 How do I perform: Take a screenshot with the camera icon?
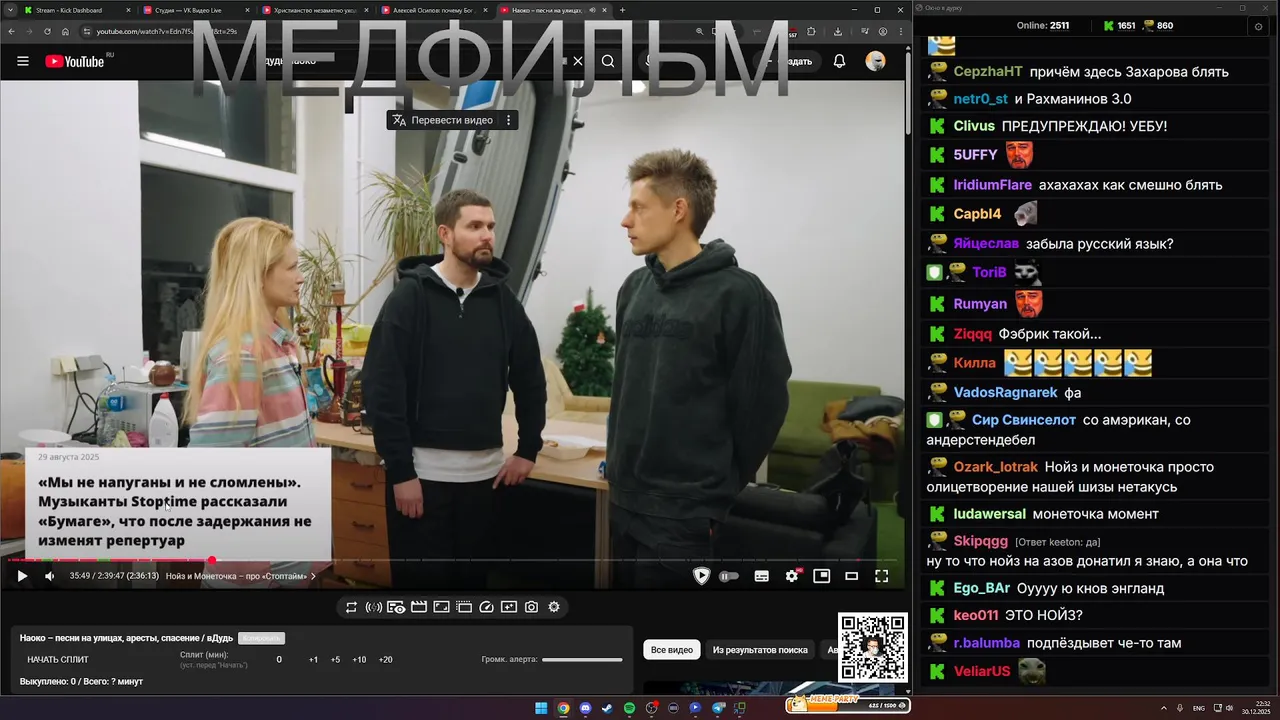coord(531,607)
